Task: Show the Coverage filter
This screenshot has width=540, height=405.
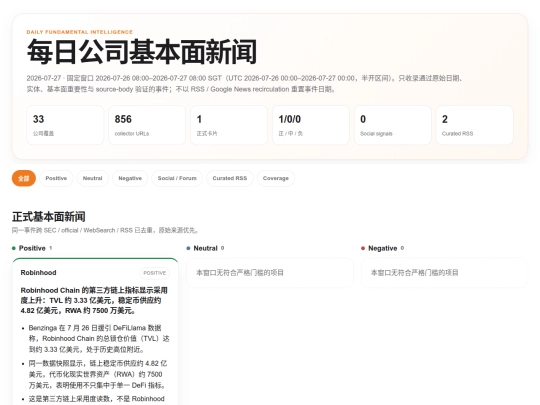Action: (276, 178)
